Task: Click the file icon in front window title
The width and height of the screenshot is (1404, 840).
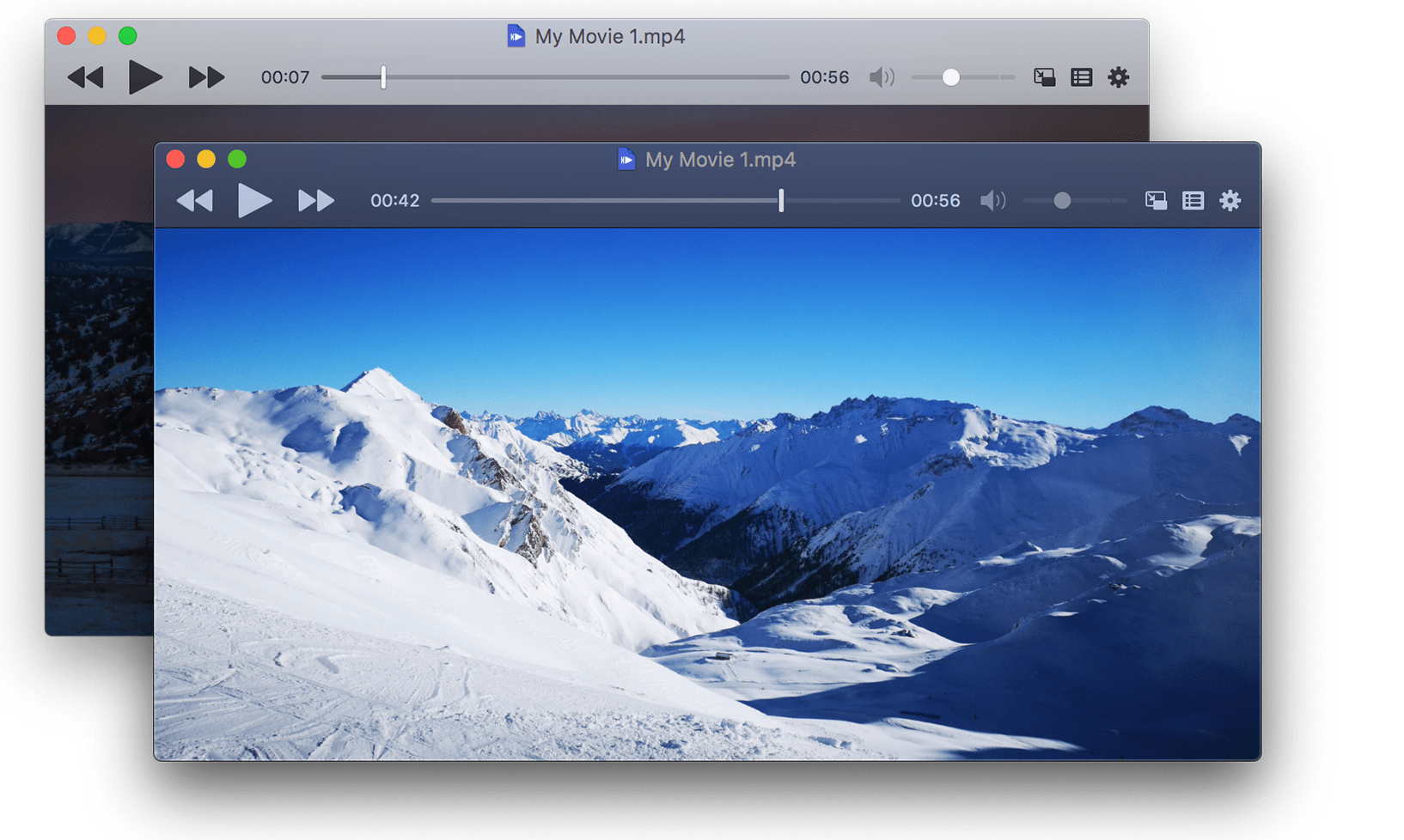Action: click(x=626, y=159)
